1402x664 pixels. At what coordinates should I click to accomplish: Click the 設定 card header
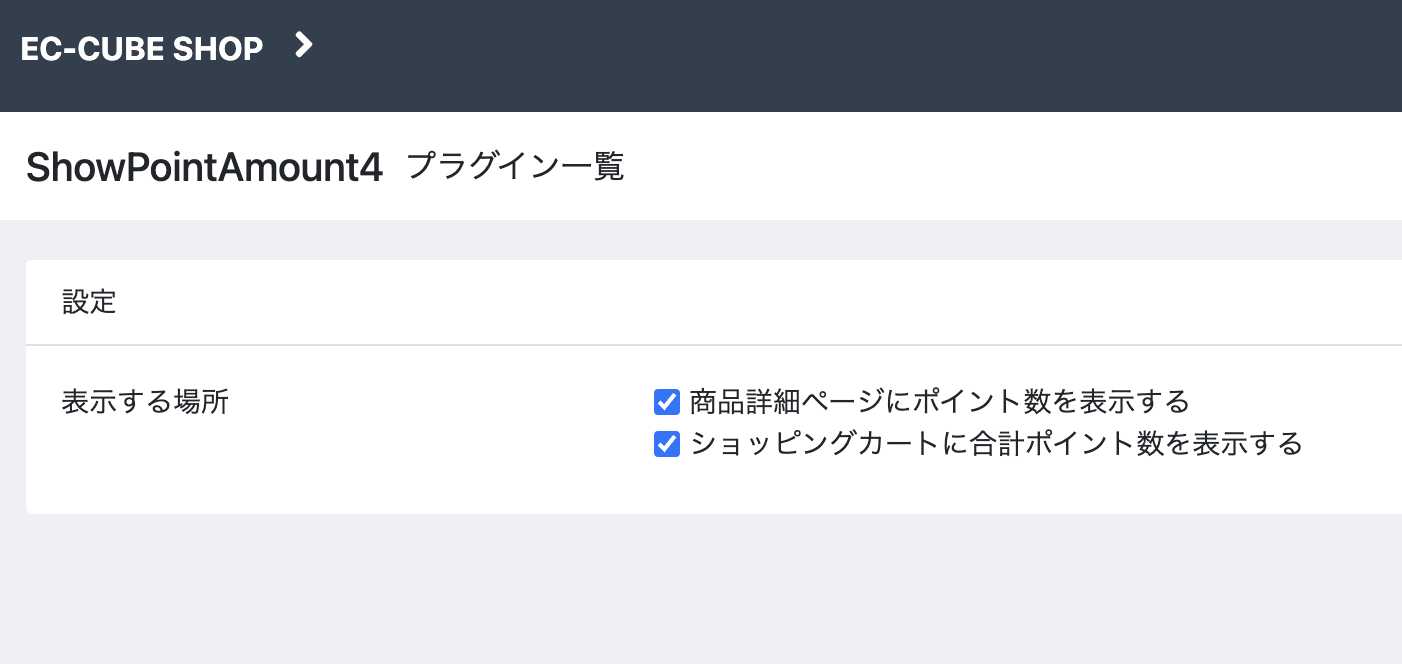coord(89,302)
